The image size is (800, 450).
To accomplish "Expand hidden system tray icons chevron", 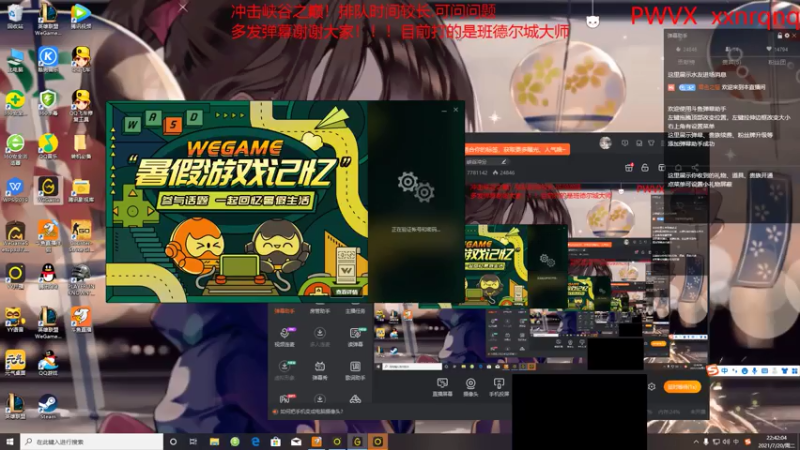I will [696, 442].
